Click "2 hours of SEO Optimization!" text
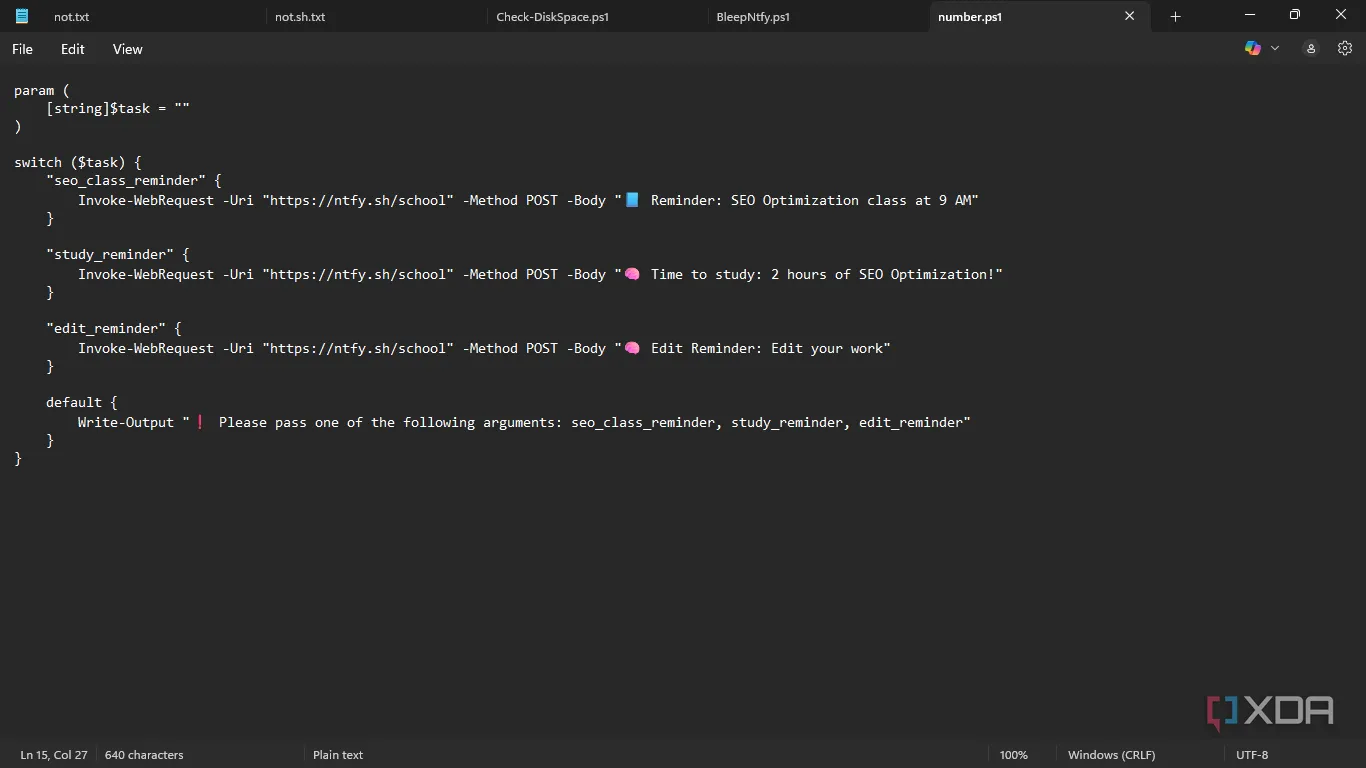 tap(883, 274)
